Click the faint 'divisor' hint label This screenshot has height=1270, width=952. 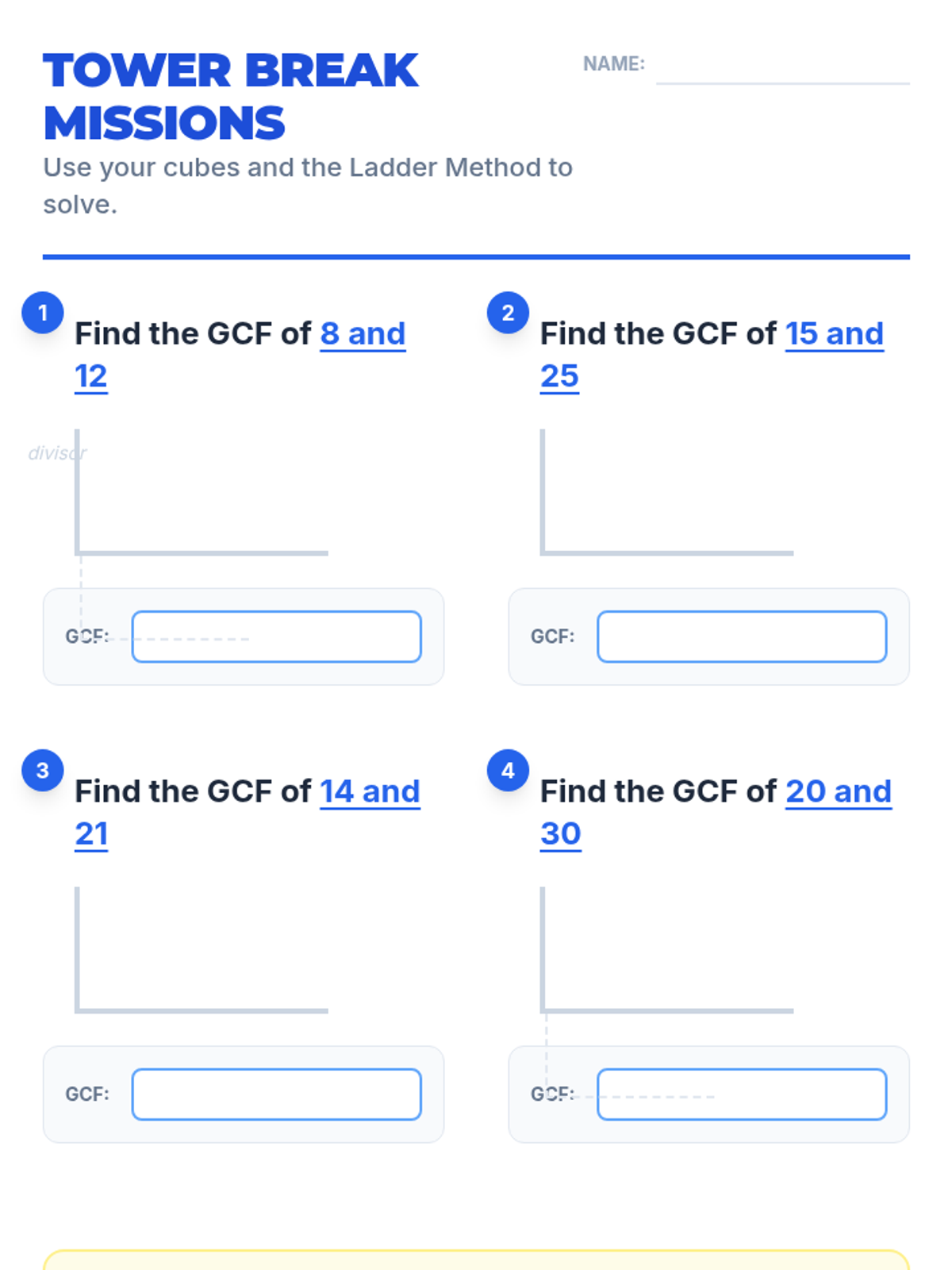[x=57, y=453]
